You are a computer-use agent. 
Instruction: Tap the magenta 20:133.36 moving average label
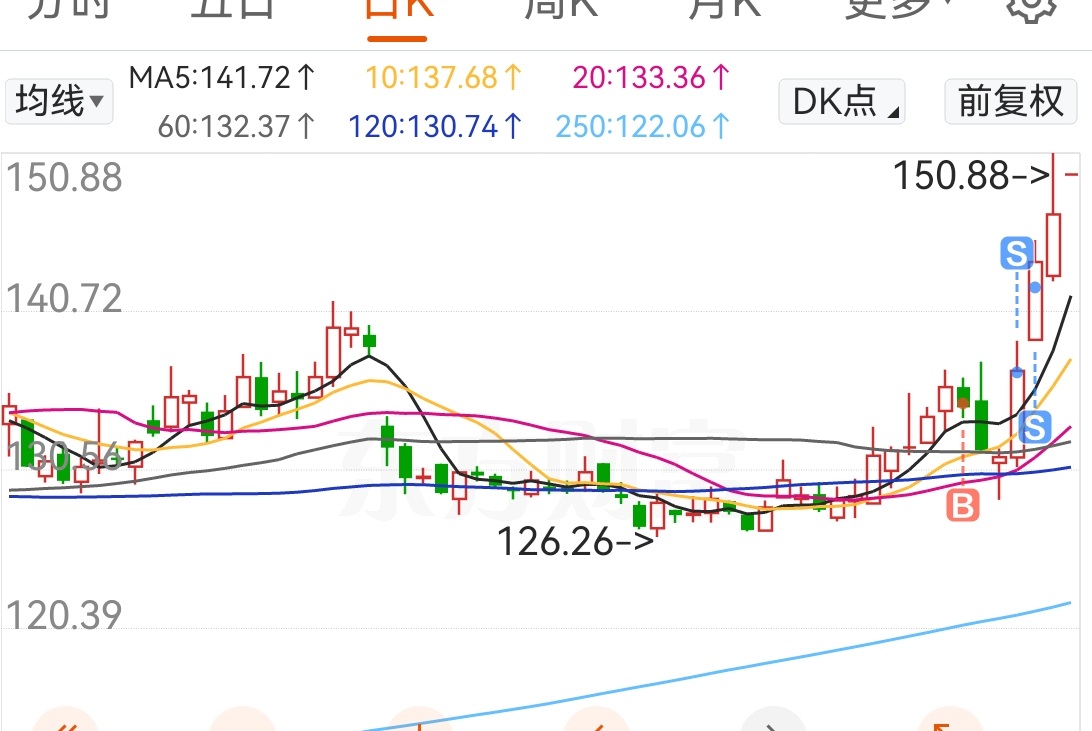[x=651, y=77]
